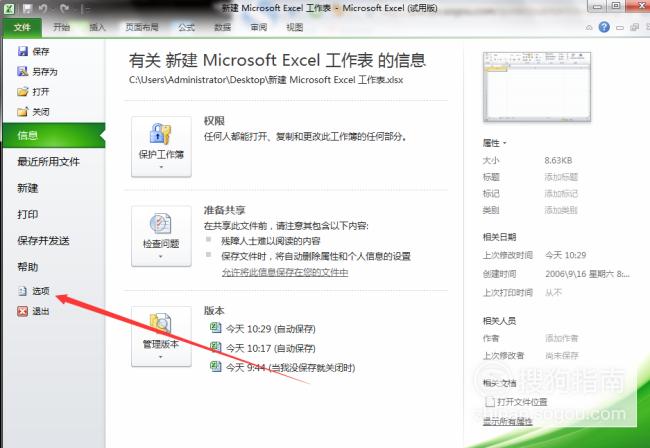Open recent files (最近所用文件)
The height and width of the screenshot is (448, 650).
49,162
